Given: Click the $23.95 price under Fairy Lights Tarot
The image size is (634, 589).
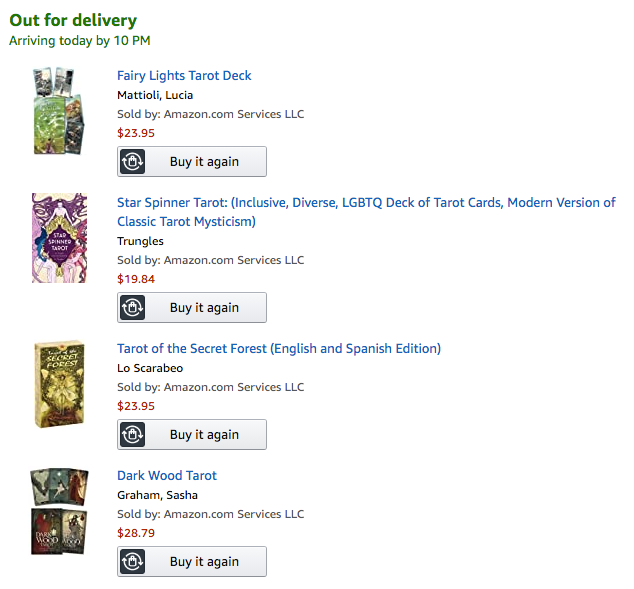Looking at the screenshot, I should pyautogui.click(x=136, y=133).
